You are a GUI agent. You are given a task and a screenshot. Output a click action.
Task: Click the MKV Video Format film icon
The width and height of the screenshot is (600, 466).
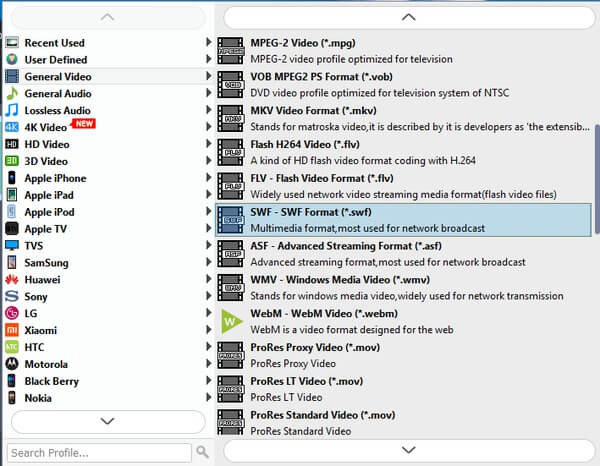(231, 117)
